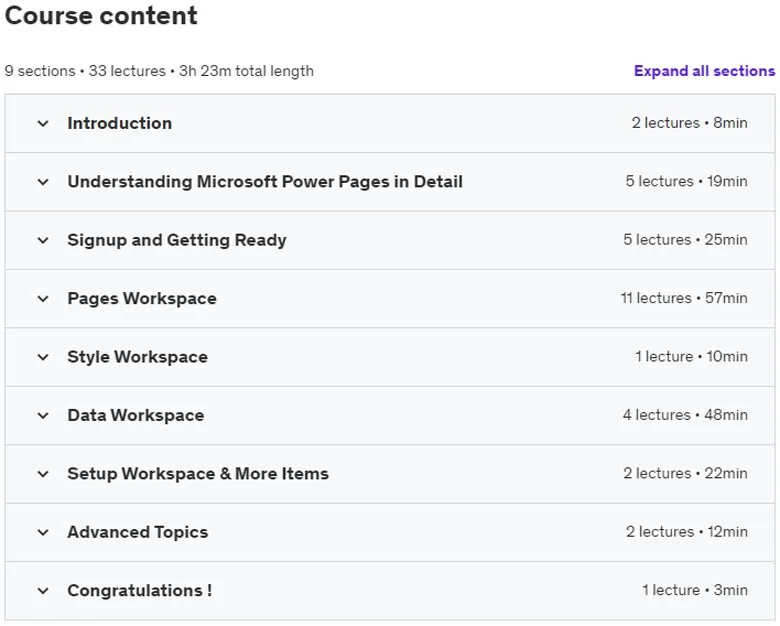Image resolution: width=780 pixels, height=626 pixels.
Task: Click '2 lectures • 12min' text
Action: (687, 531)
